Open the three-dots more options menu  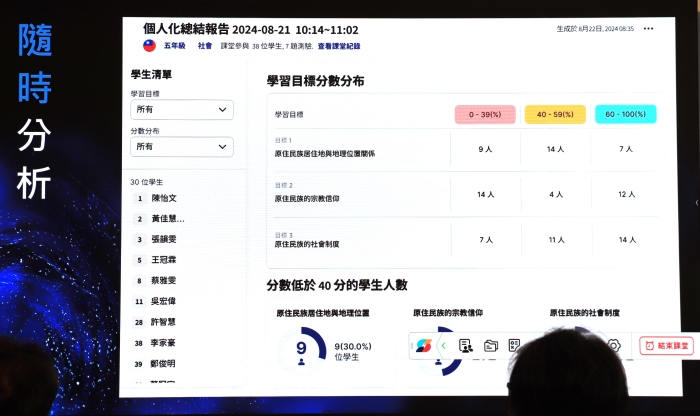click(648, 29)
